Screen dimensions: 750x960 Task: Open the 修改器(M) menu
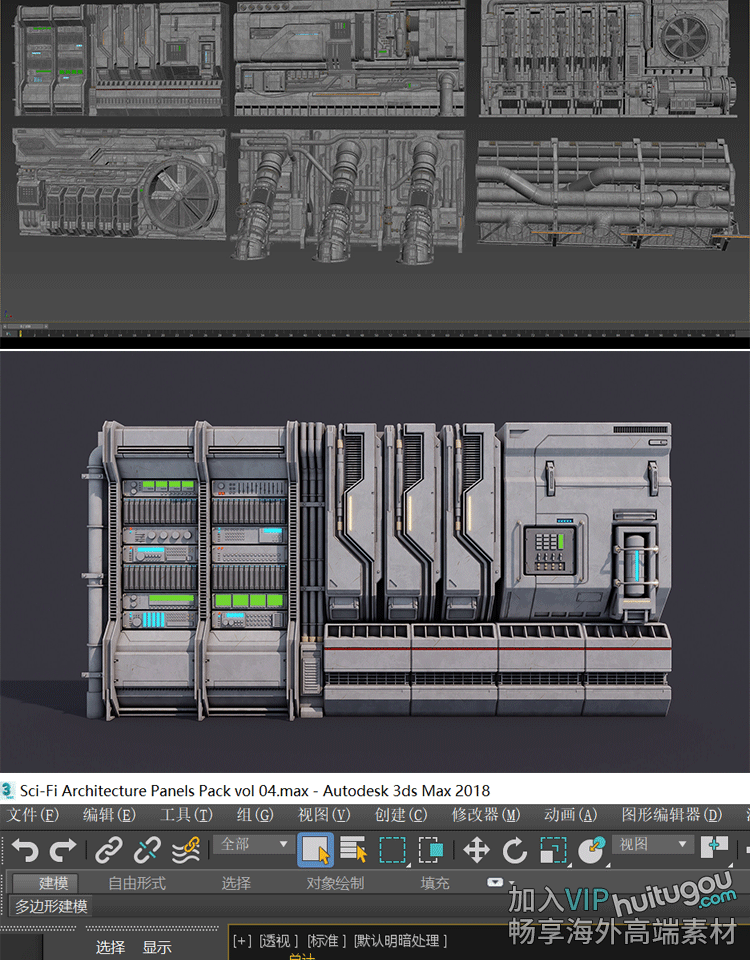tap(486, 815)
